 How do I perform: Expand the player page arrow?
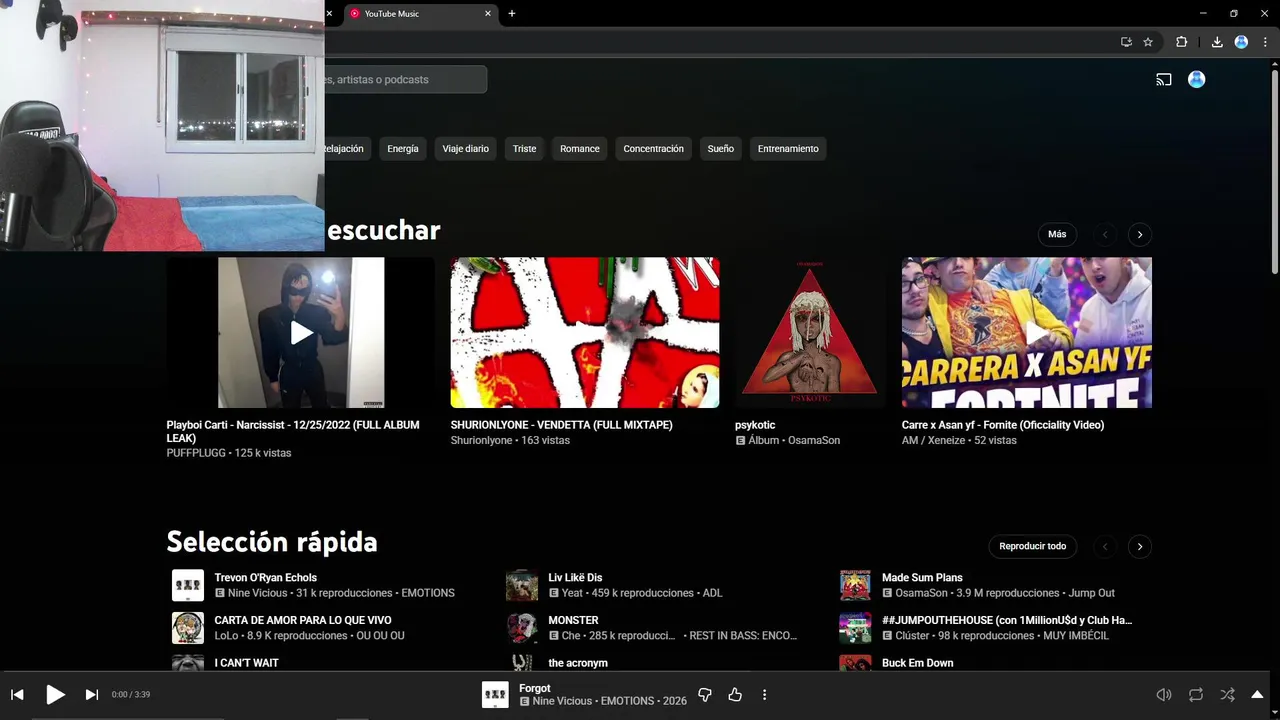pos(1258,695)
